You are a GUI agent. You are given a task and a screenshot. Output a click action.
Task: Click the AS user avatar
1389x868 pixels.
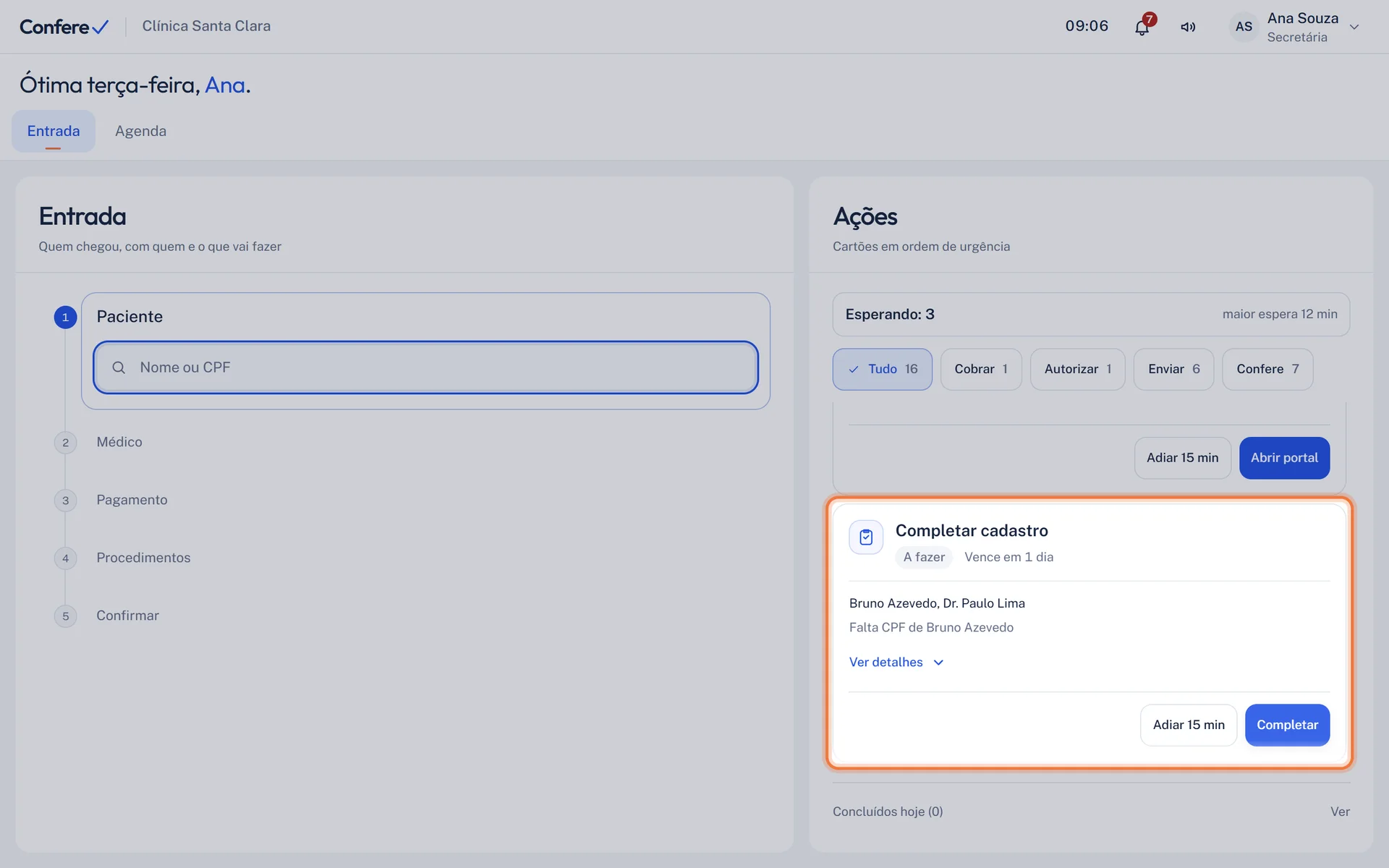1244,27
